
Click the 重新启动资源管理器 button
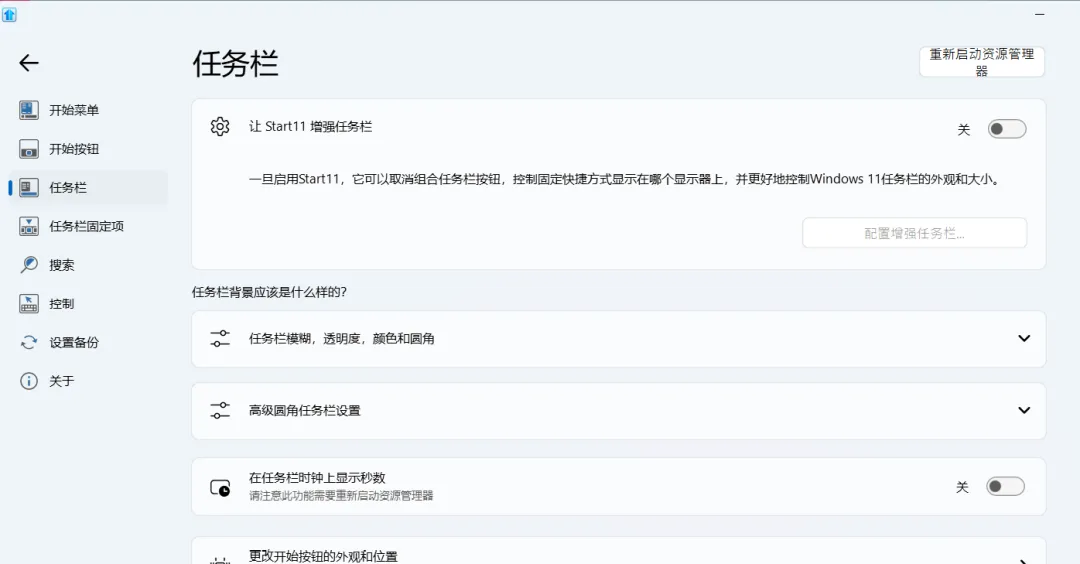pyautogui.click(x=982, y=62)
